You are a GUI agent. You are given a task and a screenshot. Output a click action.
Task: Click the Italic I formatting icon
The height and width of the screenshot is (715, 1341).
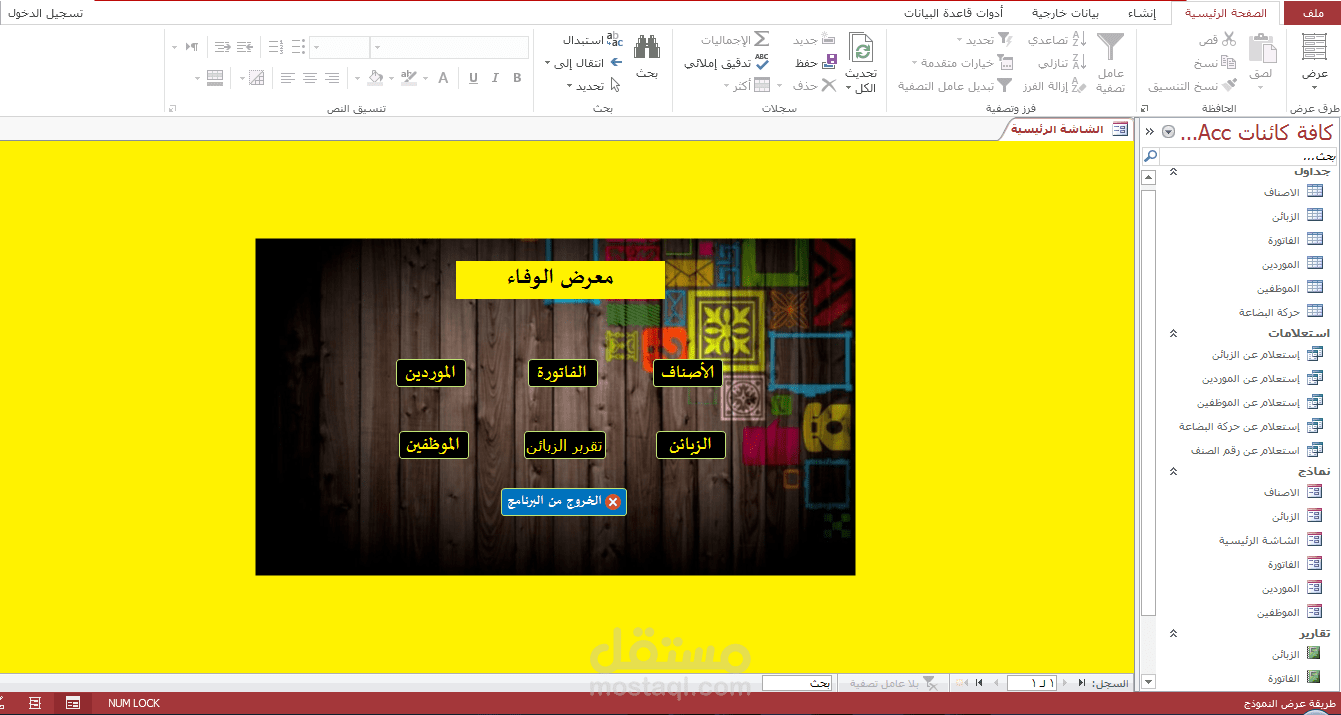[495, 78]
